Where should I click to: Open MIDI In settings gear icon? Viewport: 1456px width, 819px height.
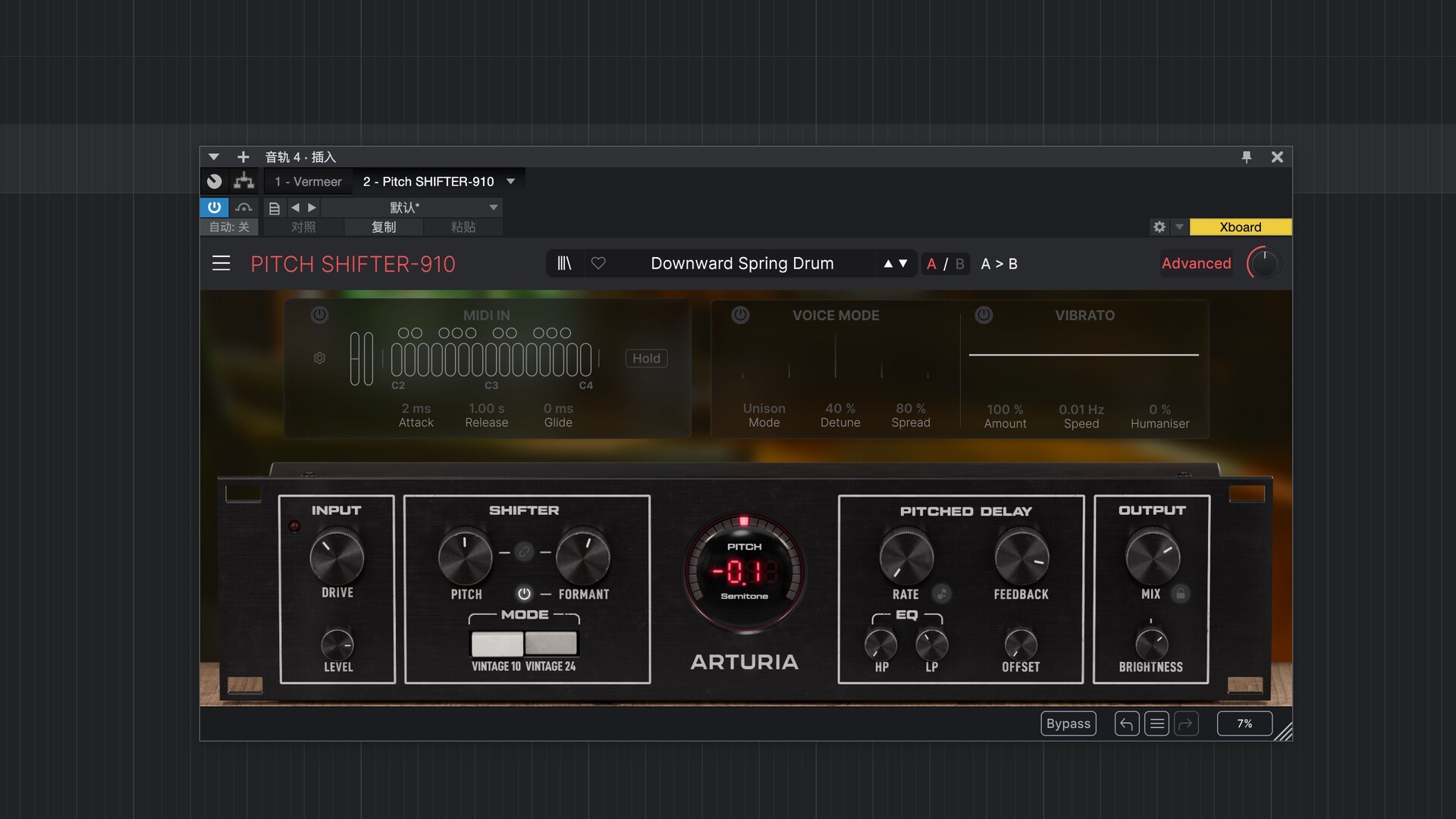coord(319,358)
